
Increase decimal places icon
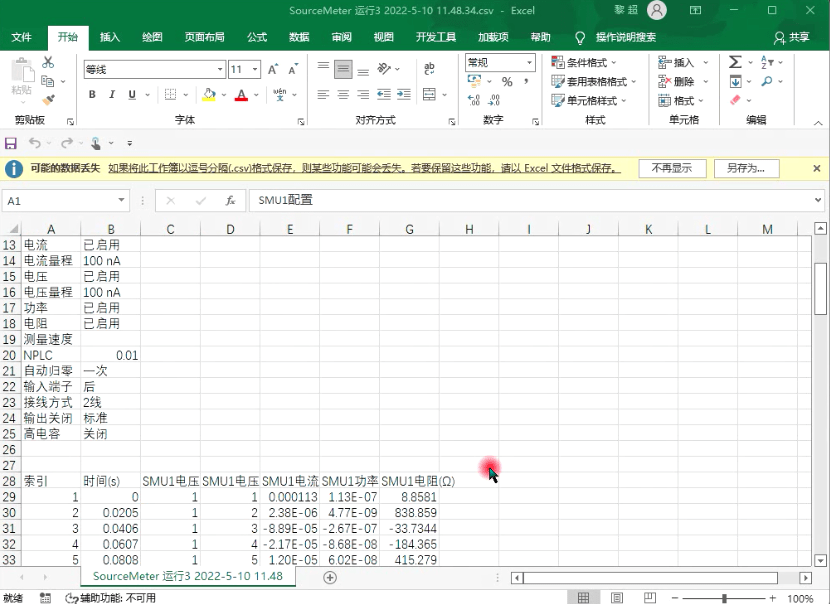pyautogui.click(x=474, y=100)
